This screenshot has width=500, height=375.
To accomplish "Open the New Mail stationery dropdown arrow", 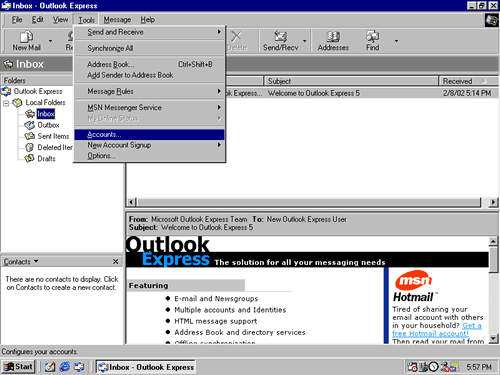I will coord(50,41).
